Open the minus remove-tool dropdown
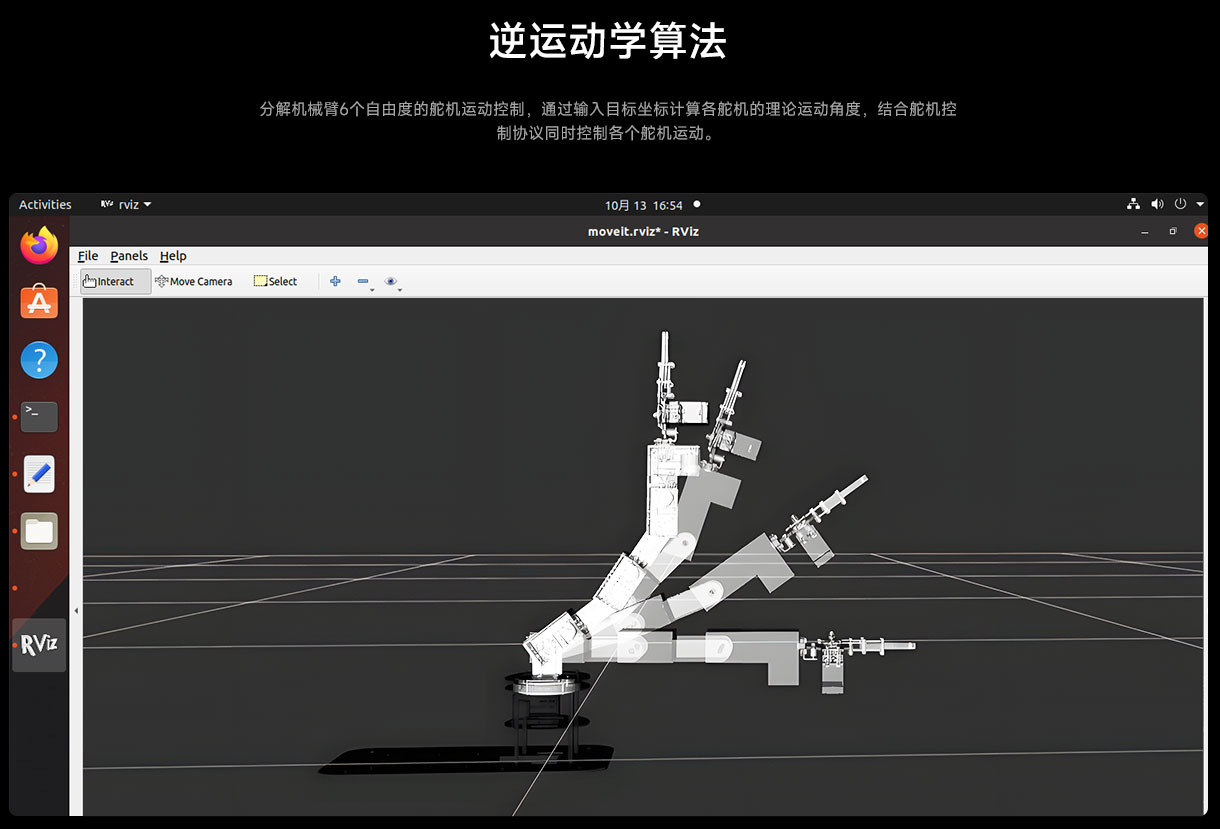1220x829 pixels. pyautogui.click(x=364, y=283)
